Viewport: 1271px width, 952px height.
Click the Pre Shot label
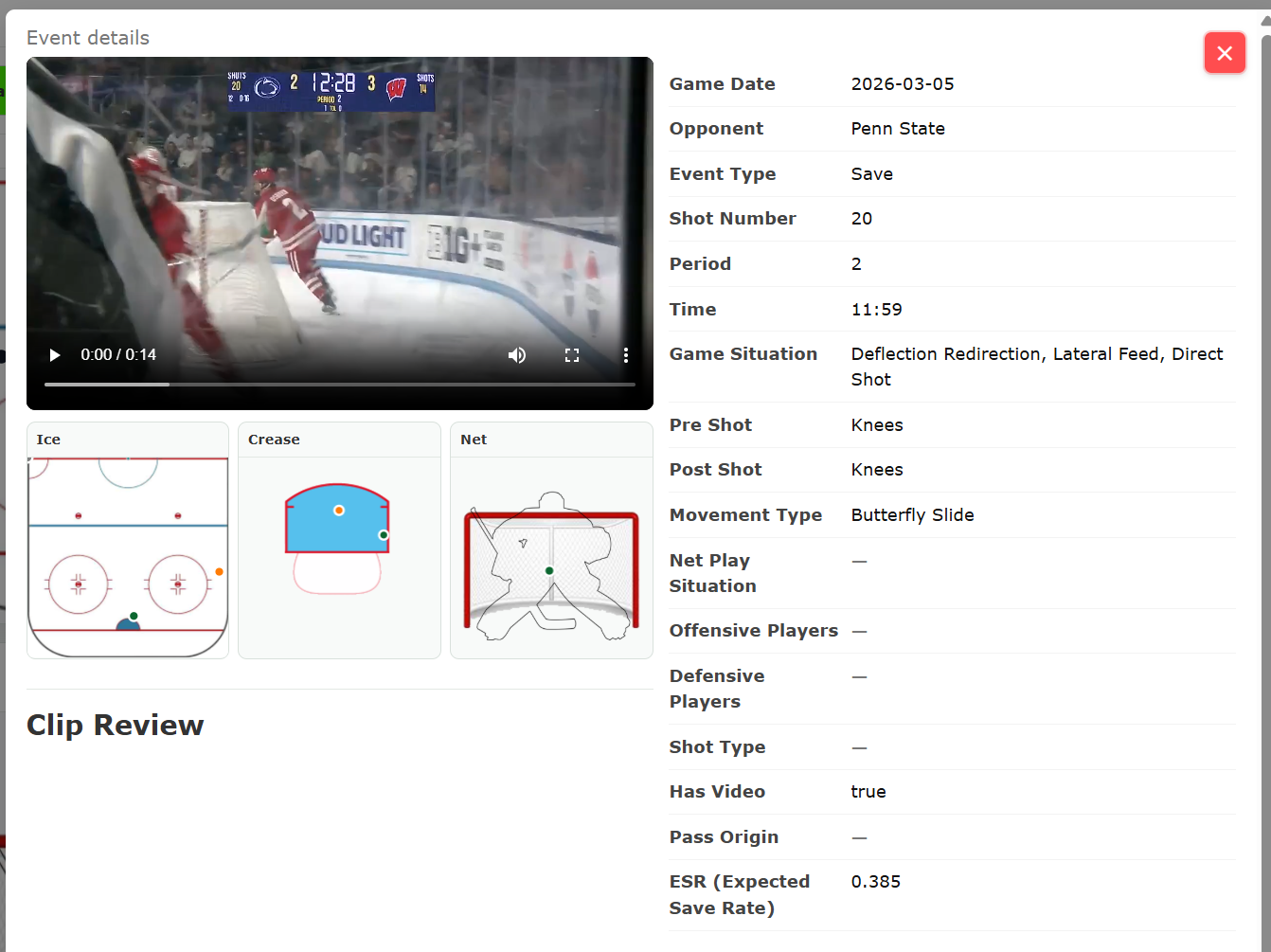710,425
